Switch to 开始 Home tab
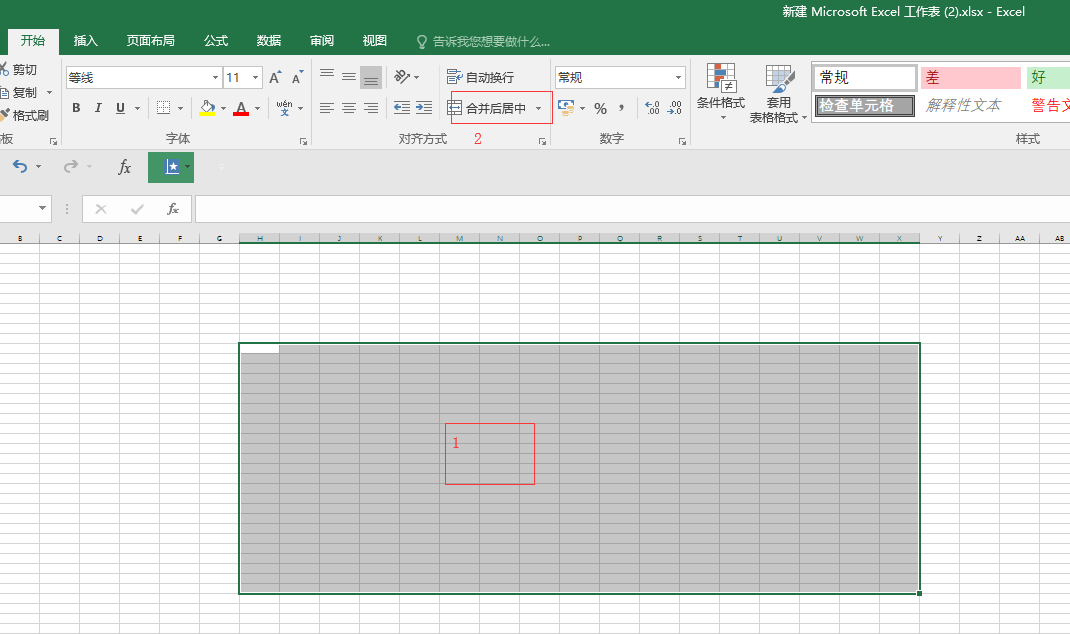The width and height of the screenshot is (1070, 634). pos(33,41)
